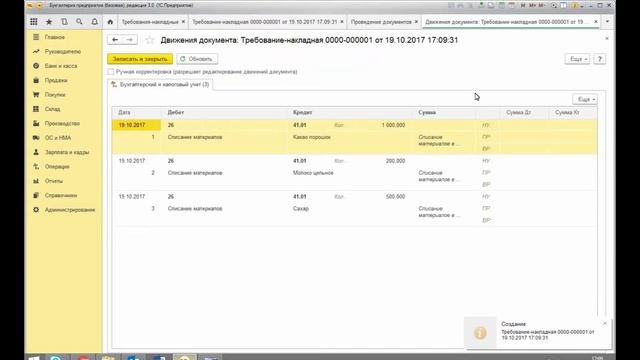Open the History icon in the top toolbar
This screenshot has height=360, width=640.
(64, 22)
